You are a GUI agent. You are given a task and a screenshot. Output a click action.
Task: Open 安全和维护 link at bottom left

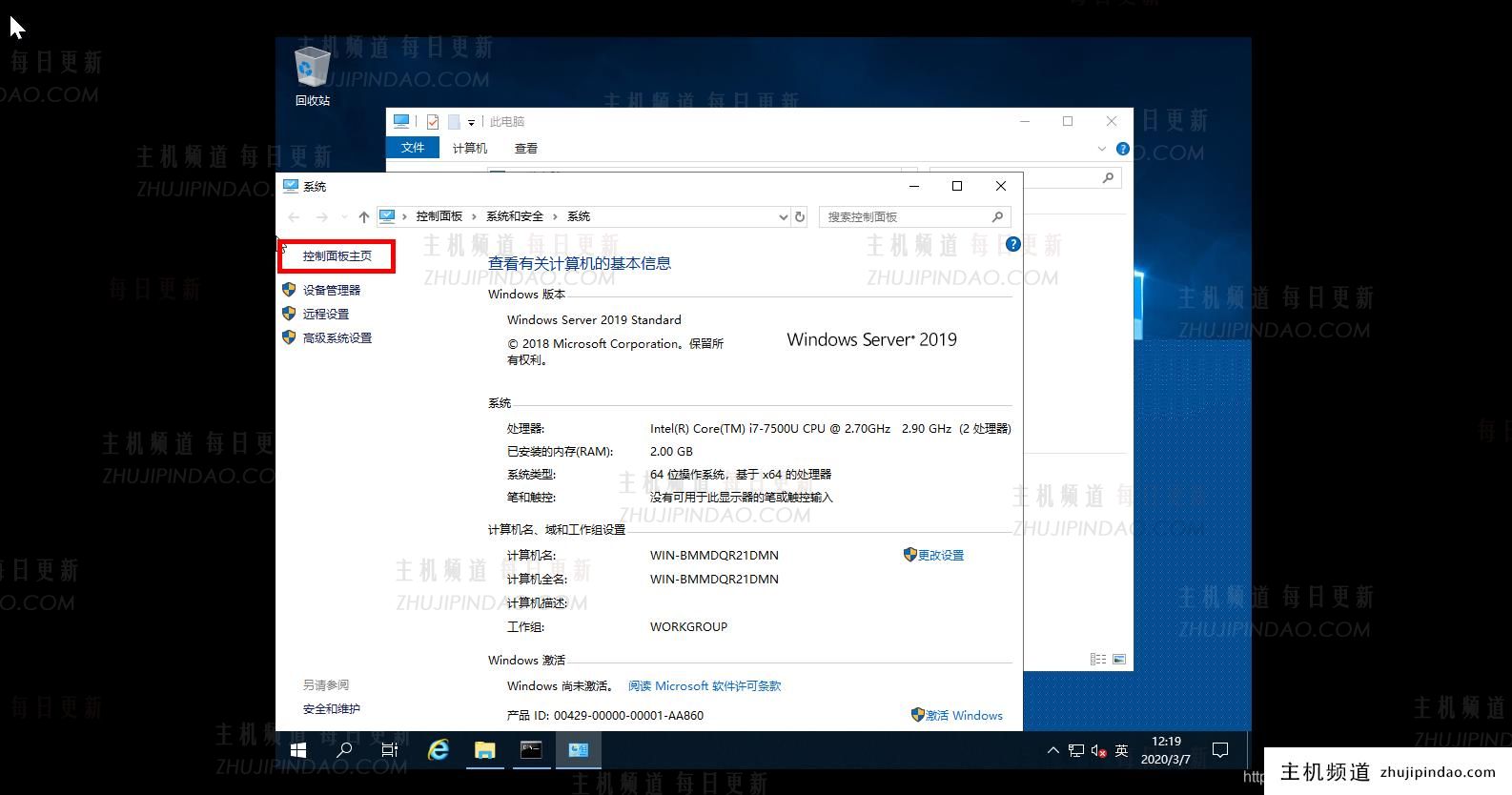(x=332, y=708)
